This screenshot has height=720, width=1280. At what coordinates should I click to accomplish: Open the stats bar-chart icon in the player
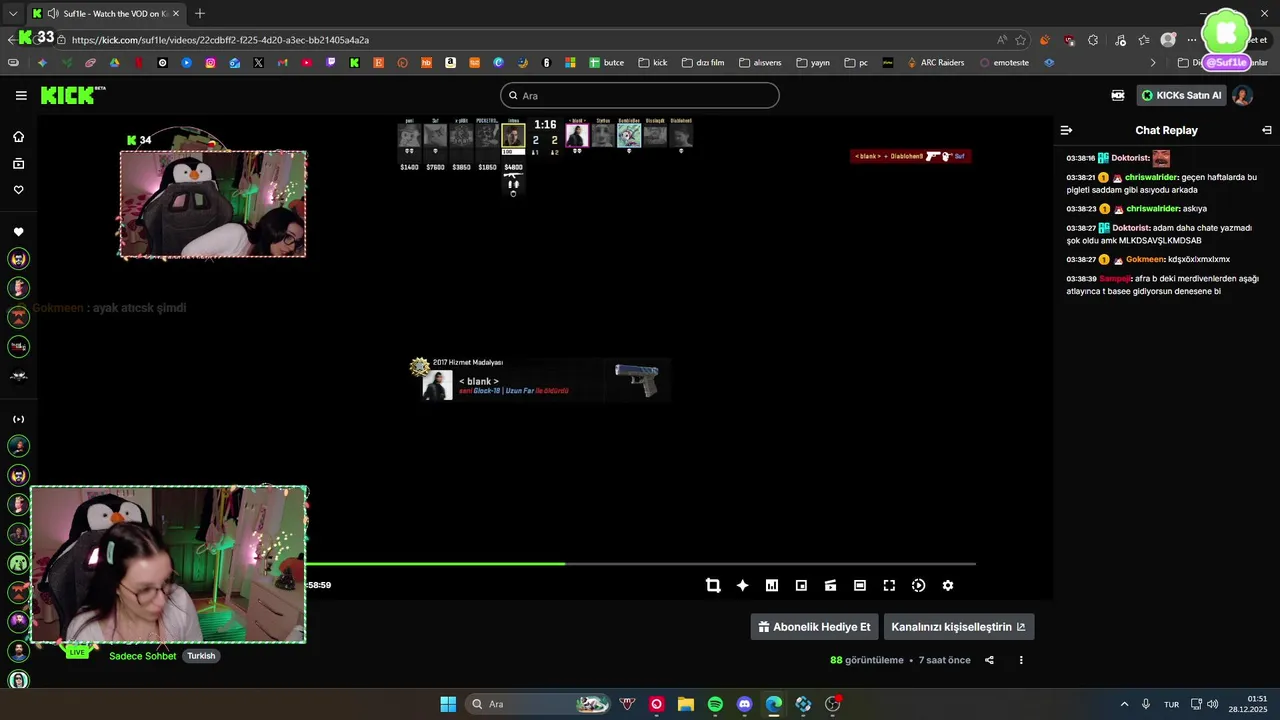(772, 586)
